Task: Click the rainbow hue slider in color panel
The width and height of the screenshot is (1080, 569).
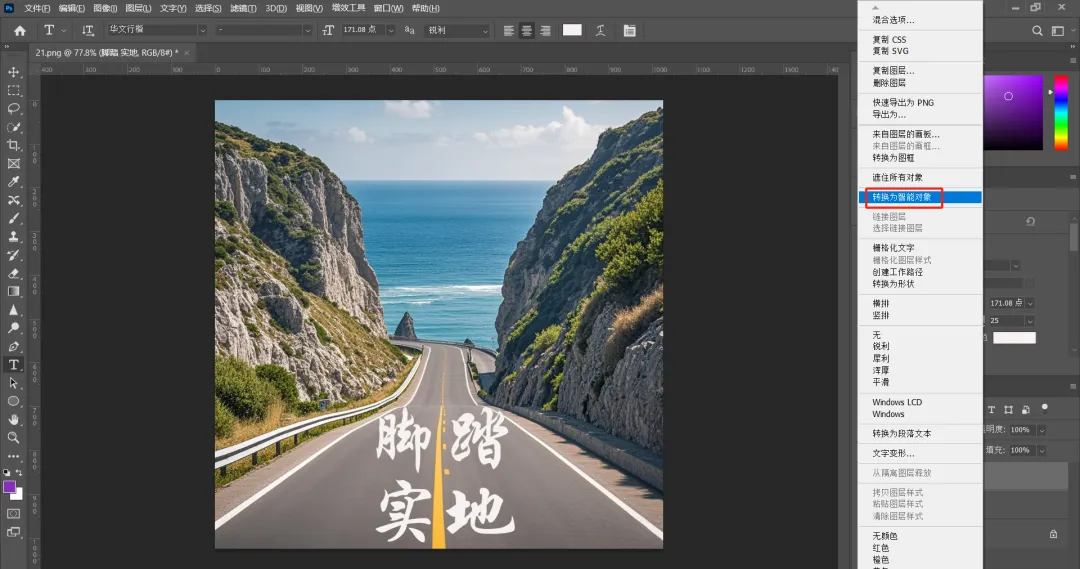Action: [1061, 112]
